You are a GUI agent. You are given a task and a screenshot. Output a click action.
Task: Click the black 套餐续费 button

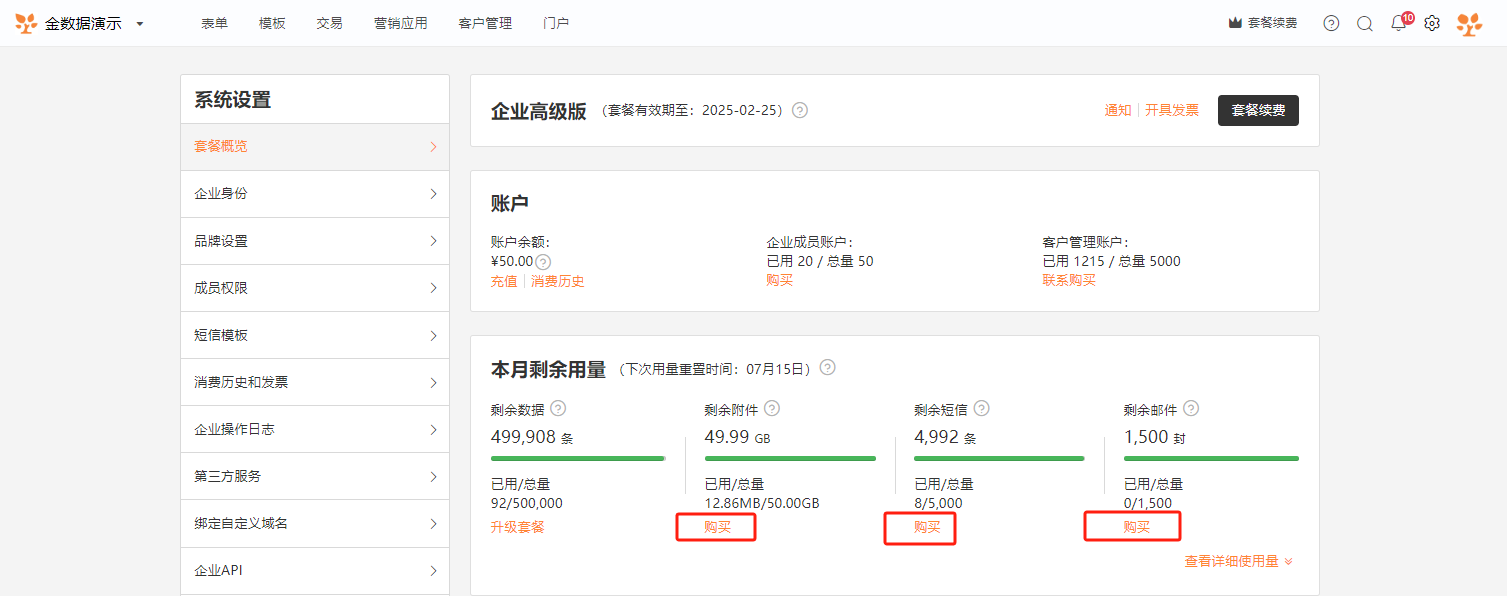[1258, 110]
